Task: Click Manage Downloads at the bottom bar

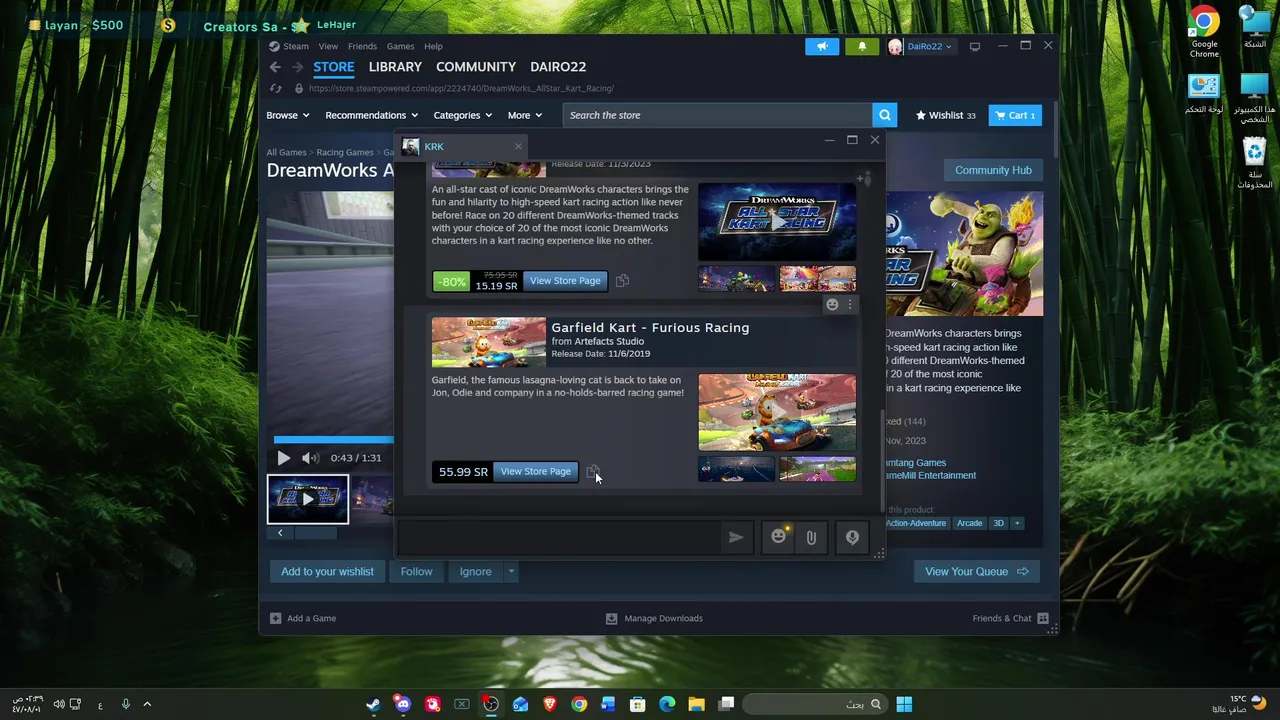Action: pyautogui.click(x=654, y=618)
